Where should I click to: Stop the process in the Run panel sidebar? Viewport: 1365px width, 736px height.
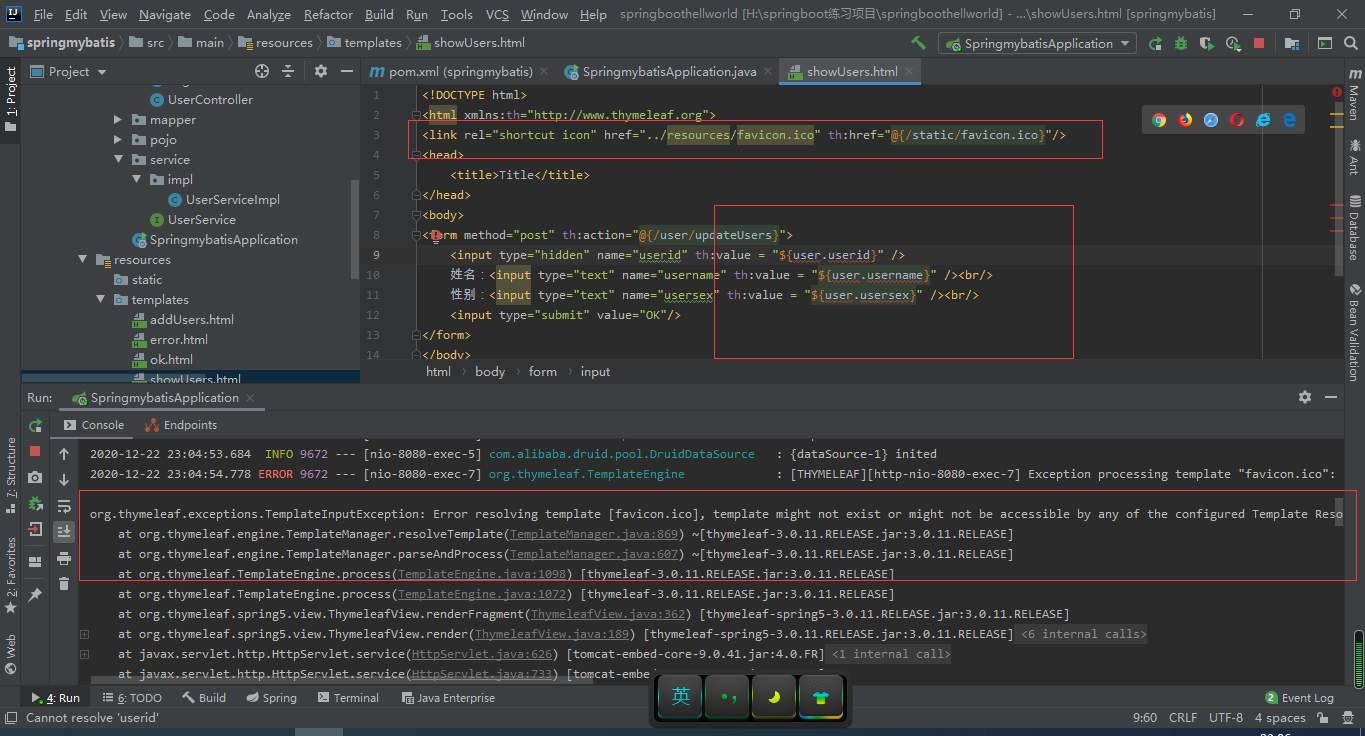click(x=36, y=452)
